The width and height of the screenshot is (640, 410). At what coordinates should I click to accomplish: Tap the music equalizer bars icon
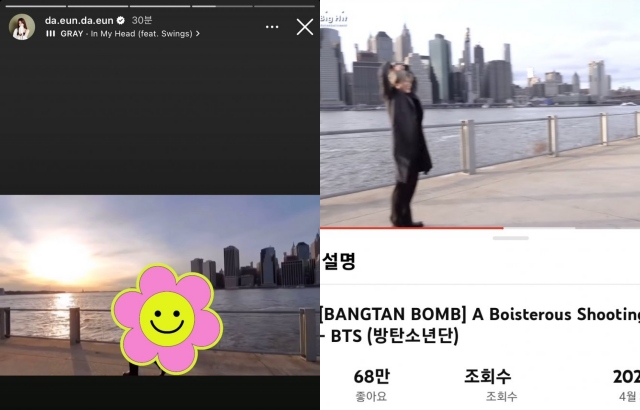(x=50, y=34)
